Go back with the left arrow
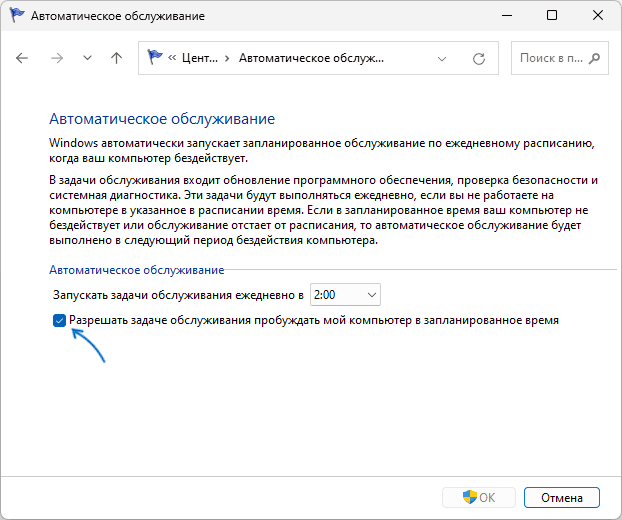The height and width of the screenshot is (520, 622). (x=22, y=58)
